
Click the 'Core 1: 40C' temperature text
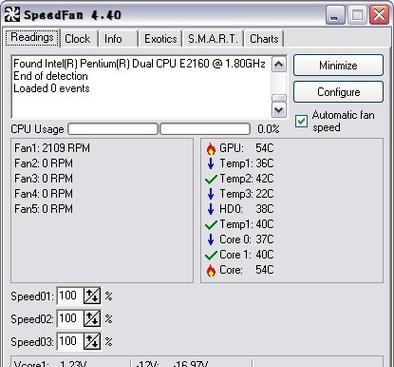click(246, 255)
